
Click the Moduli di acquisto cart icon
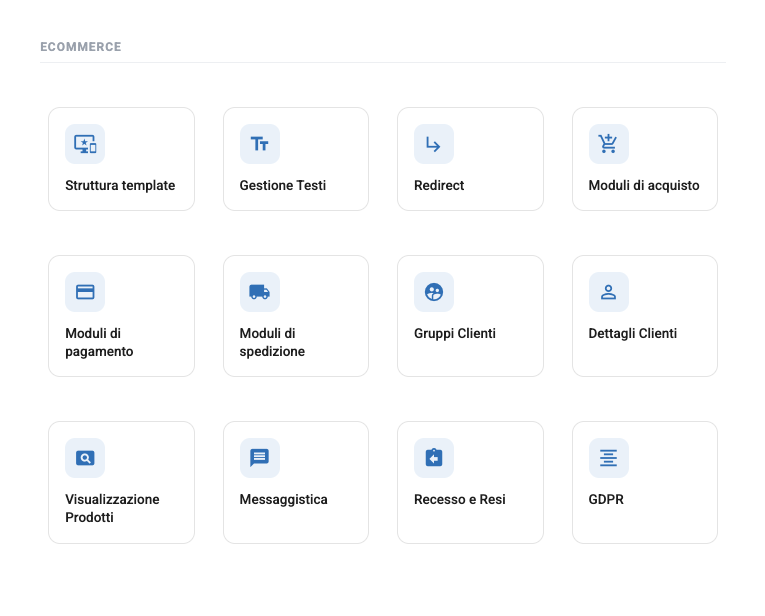[x=608, y=144]
